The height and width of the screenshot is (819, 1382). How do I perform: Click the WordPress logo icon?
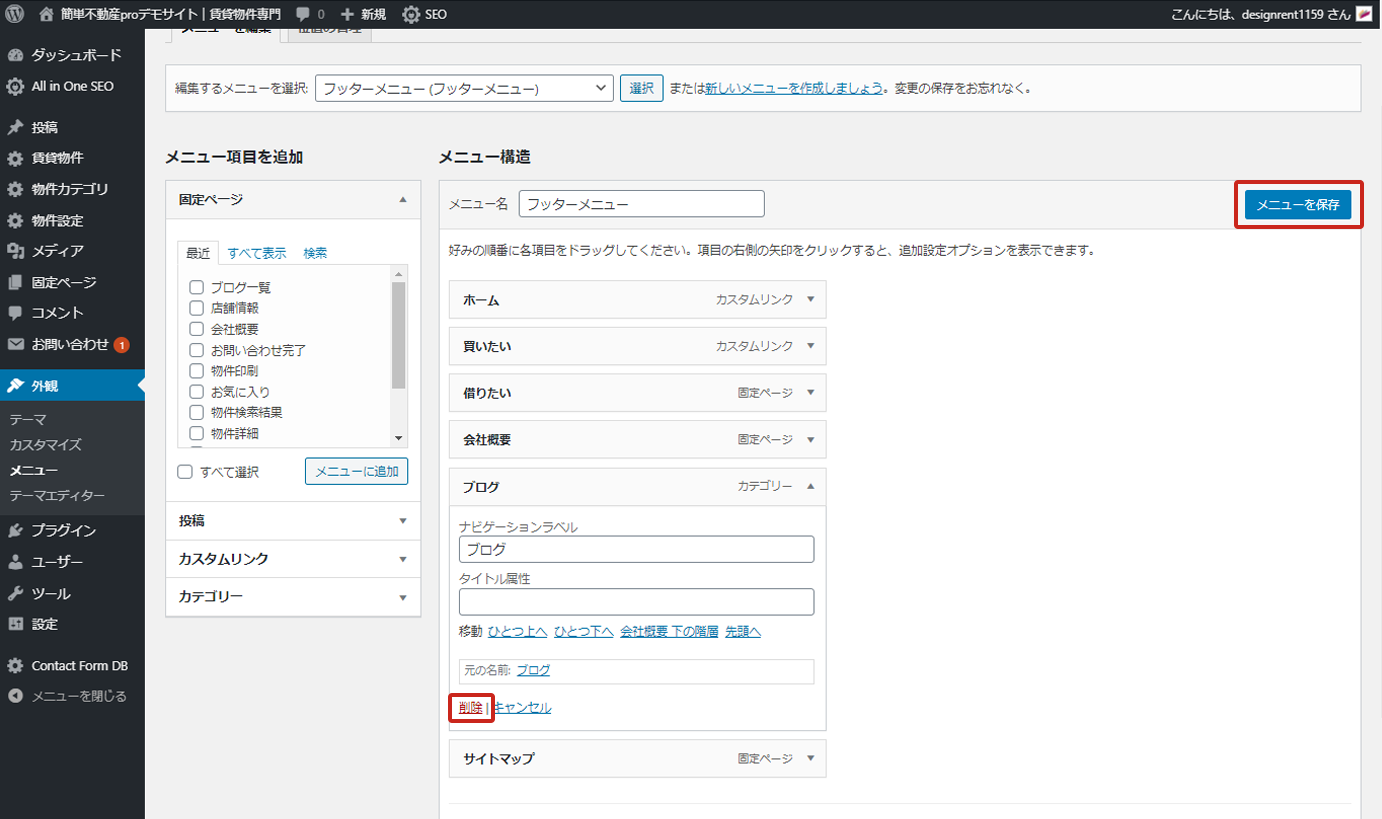click(14, 14)
